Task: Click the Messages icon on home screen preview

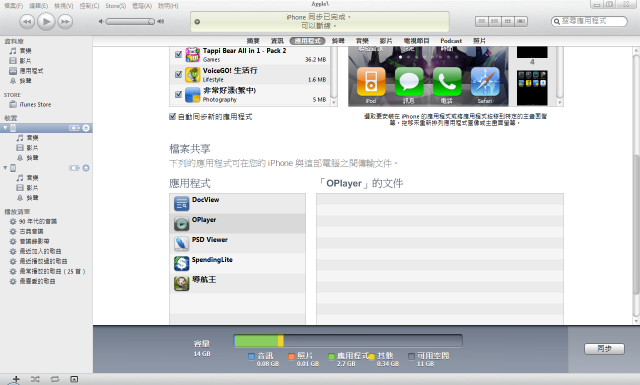Action: click(x=409, y=82)
